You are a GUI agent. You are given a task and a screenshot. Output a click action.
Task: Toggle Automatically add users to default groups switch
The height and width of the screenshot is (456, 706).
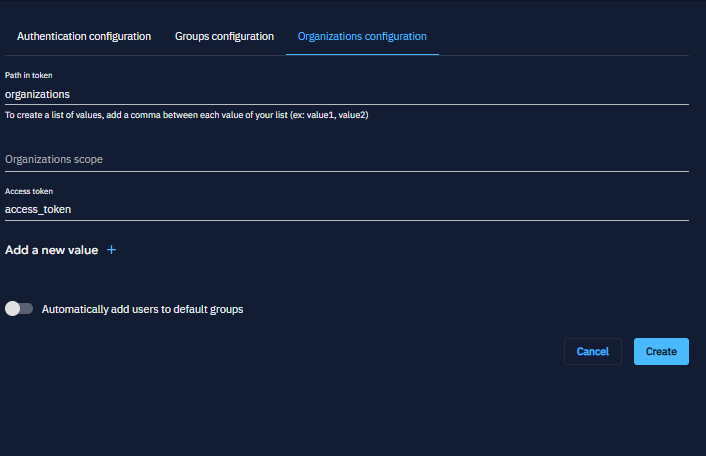[19, 309]
